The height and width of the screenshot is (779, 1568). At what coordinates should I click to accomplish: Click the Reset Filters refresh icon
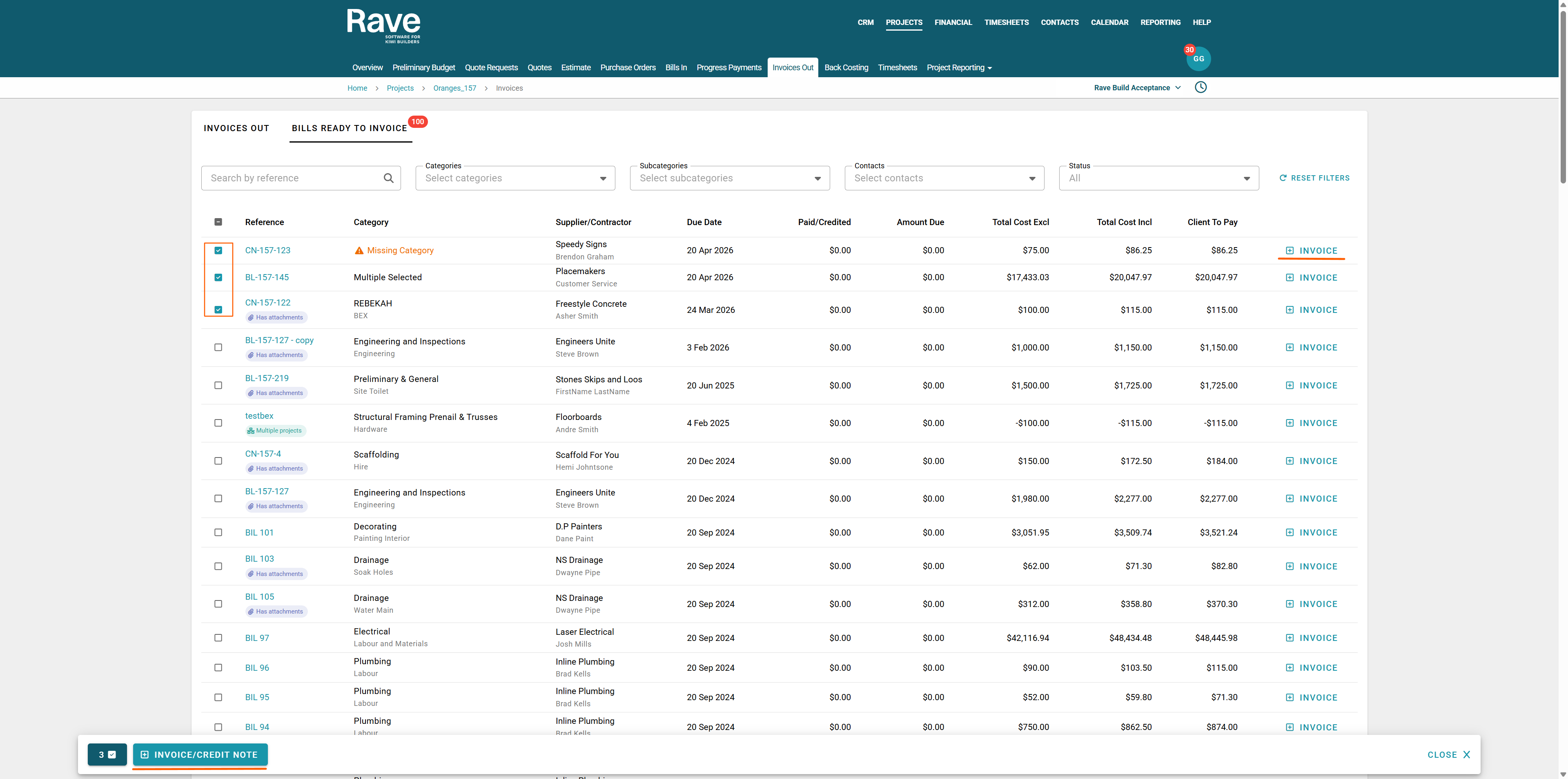point(1283,178)
